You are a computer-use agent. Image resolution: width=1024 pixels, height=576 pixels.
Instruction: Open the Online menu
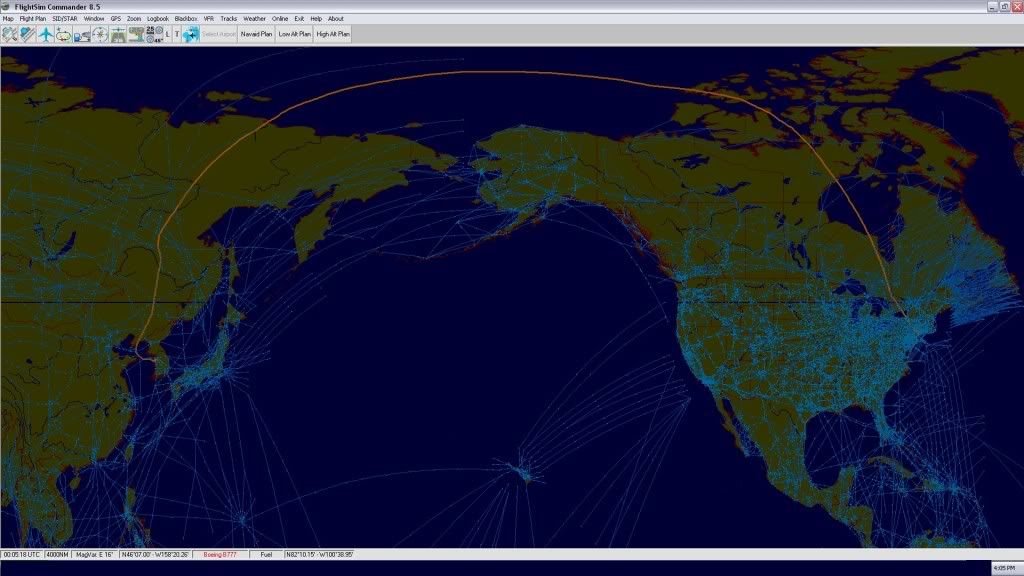(x=280, y=19)
